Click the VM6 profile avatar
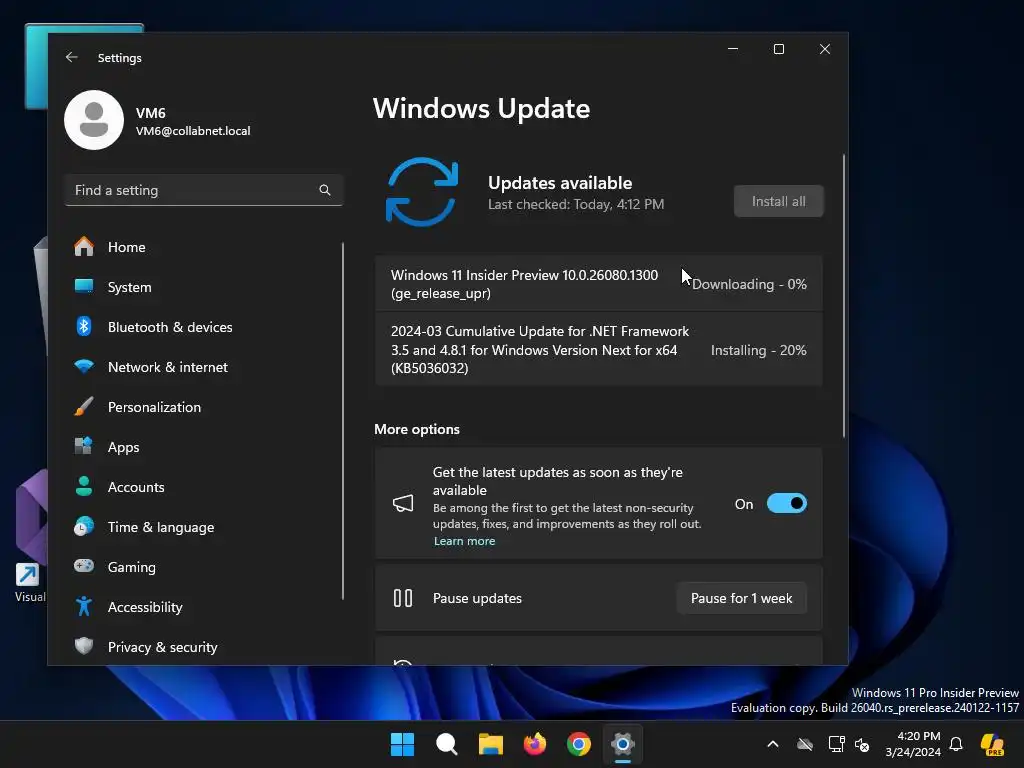Viewport: 1024px width, 768px height. (94, 120)
